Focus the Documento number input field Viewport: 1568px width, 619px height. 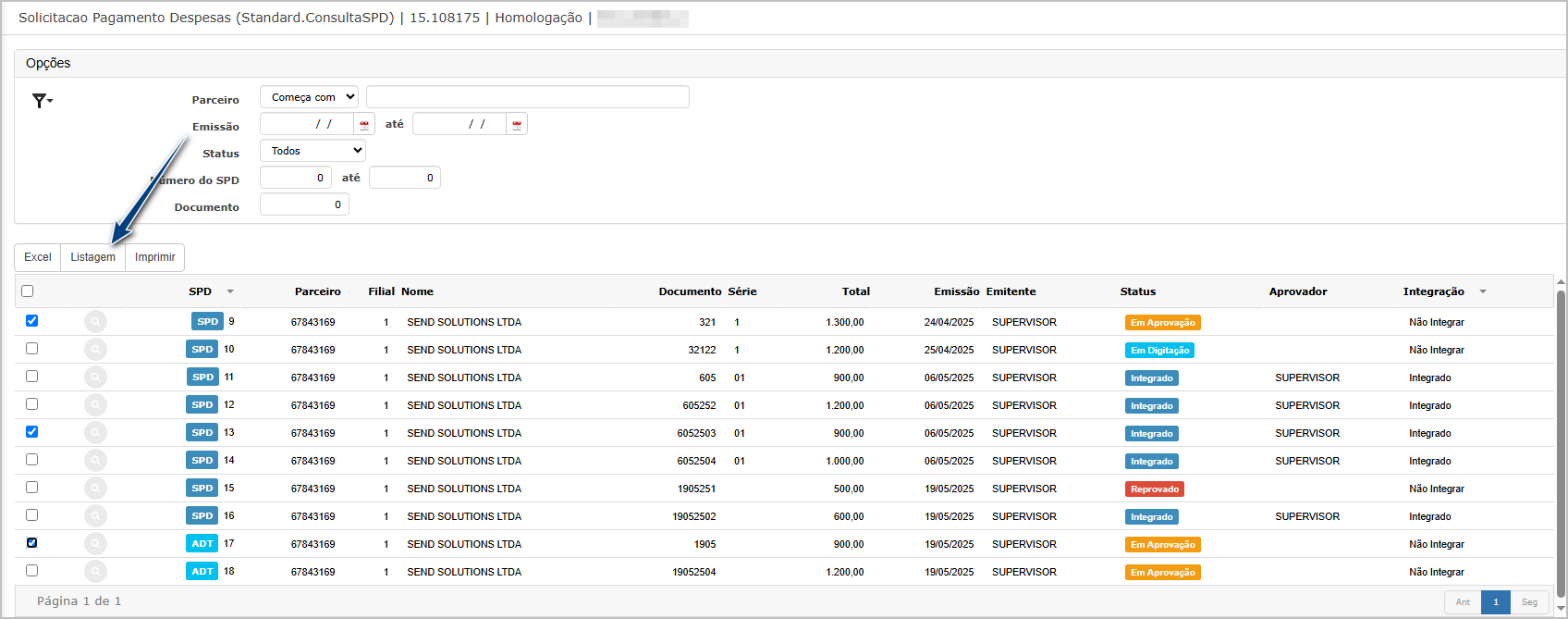click(304, 204)
